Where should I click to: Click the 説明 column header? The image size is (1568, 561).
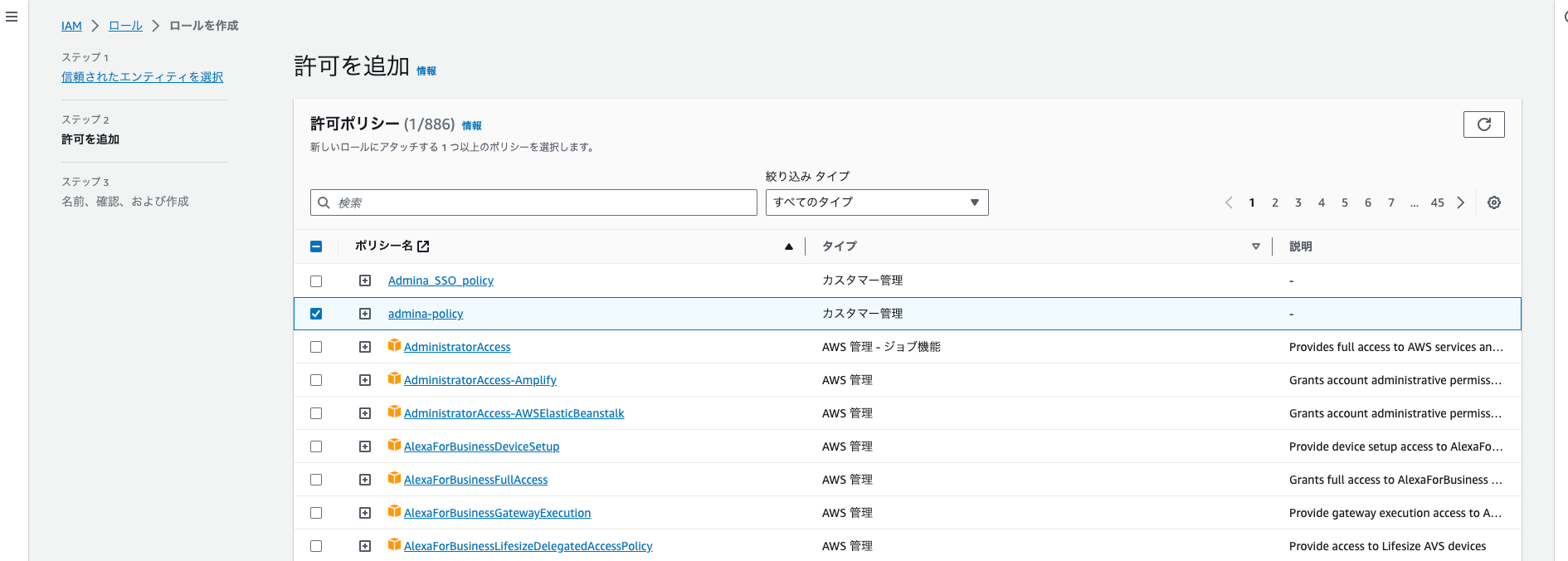(x=1301, y=246)
